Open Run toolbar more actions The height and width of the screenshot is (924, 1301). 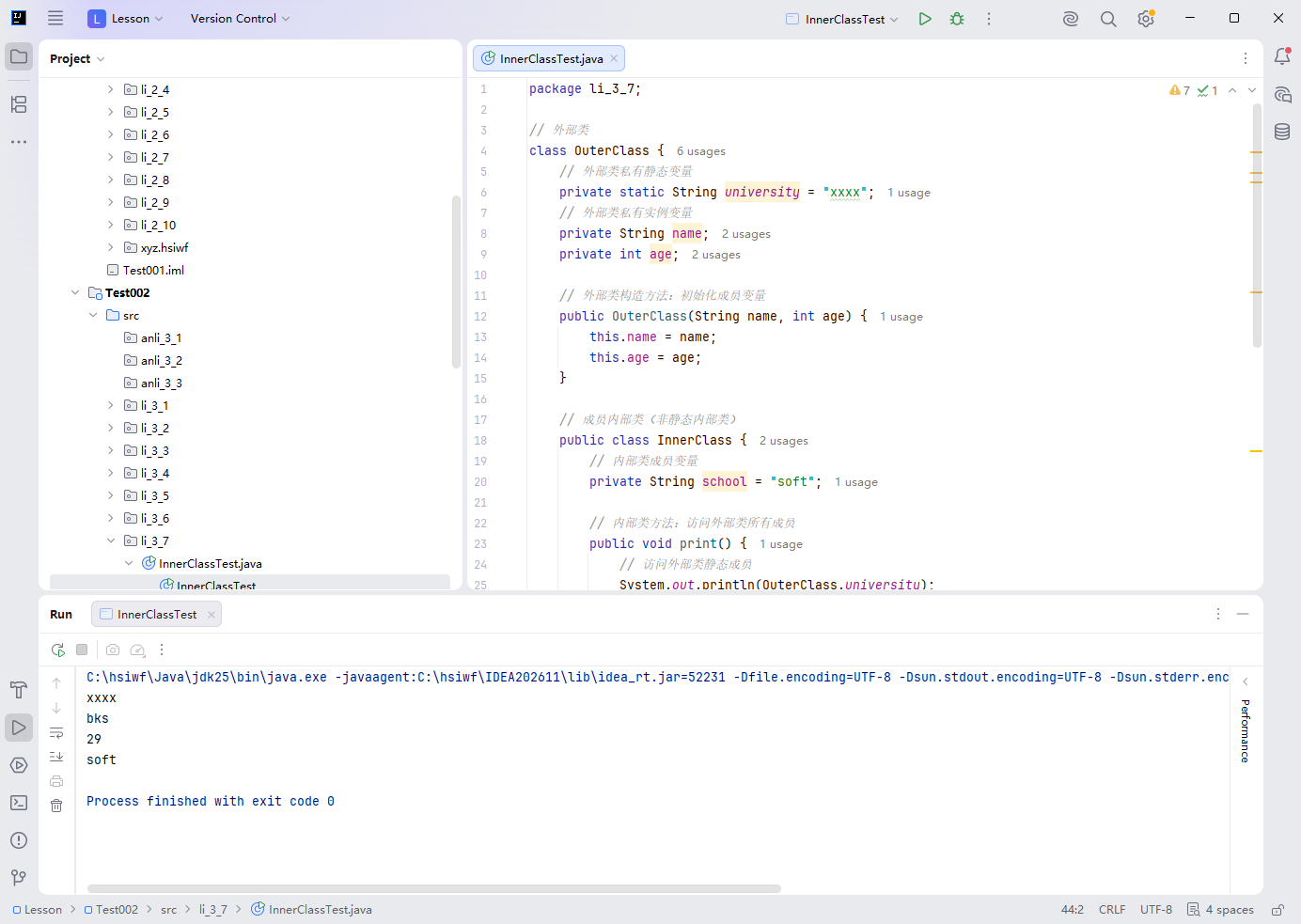coord(162,650)
